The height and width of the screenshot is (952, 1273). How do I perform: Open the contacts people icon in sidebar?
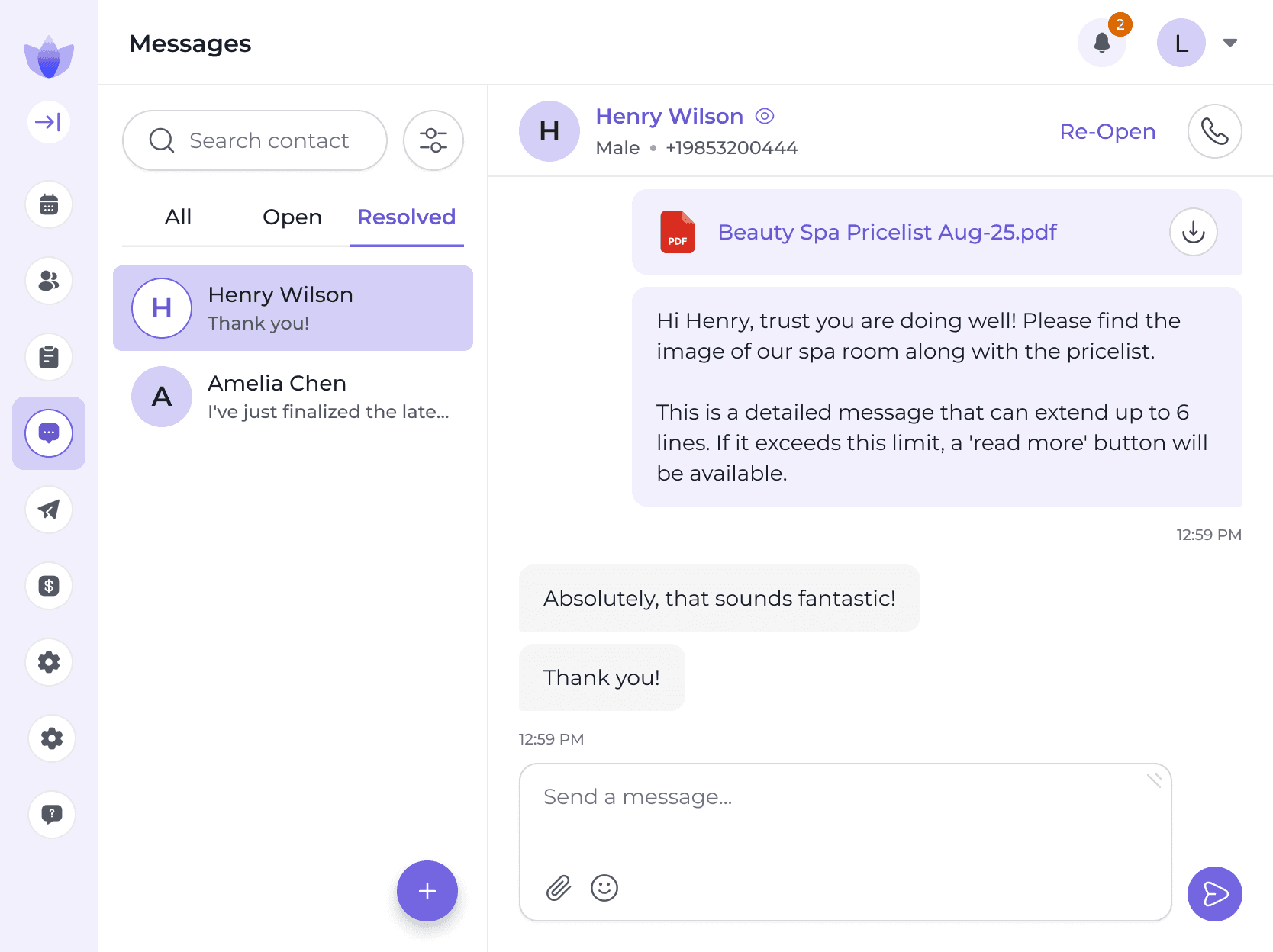(49, 281)
